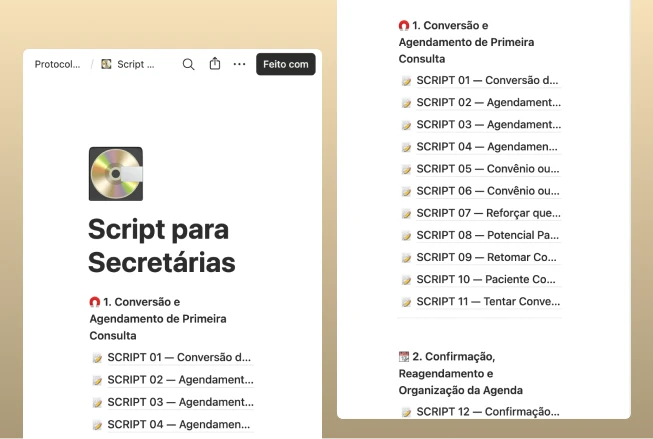Click the search magnifier icon
653x439 pixels.
tap(188, 64)
